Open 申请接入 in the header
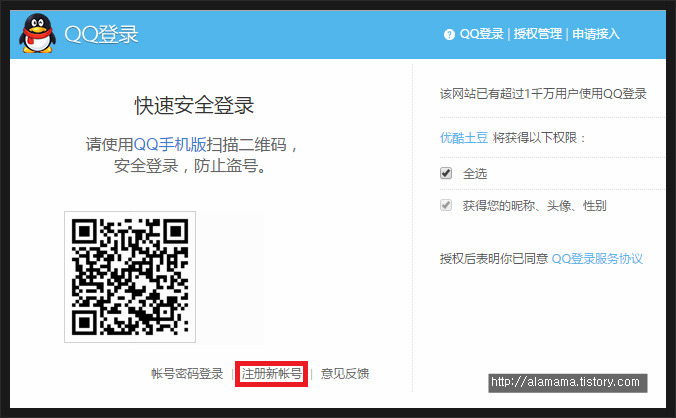This screenshot has width=676, height=418. click(x=596, y=34)
